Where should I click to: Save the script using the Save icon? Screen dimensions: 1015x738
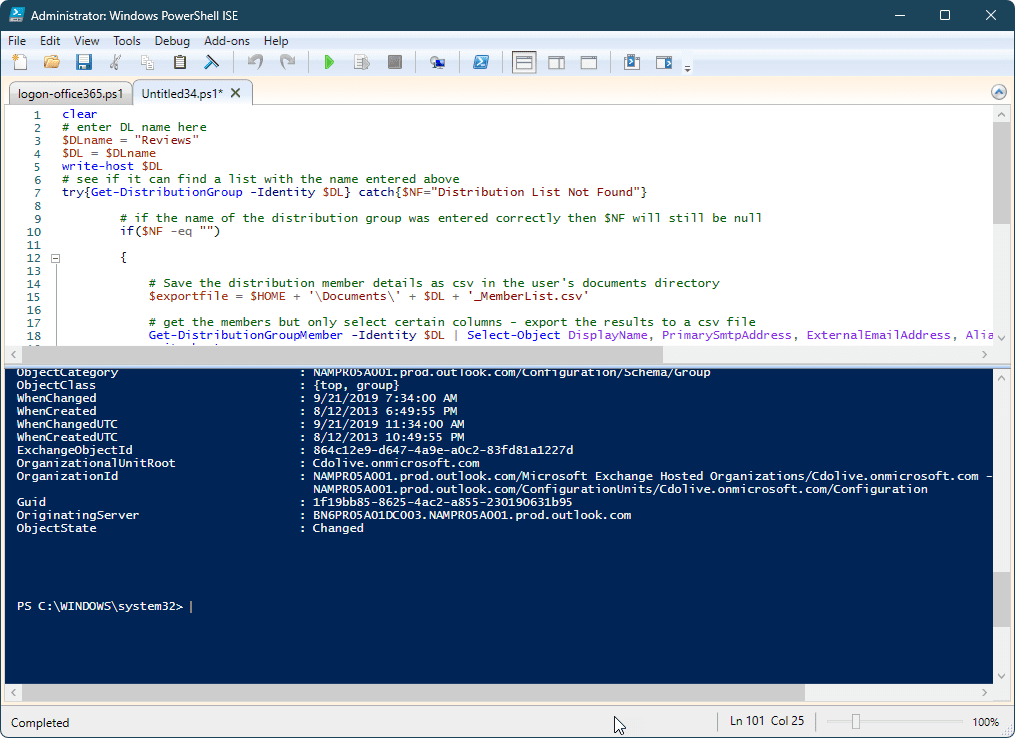tap(84, 62)
